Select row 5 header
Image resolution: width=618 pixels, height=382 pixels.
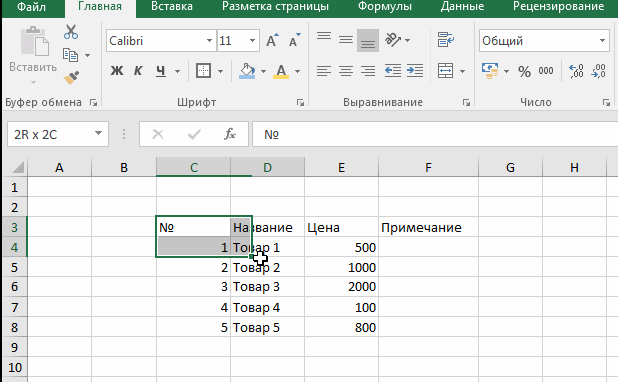point(14,267)
